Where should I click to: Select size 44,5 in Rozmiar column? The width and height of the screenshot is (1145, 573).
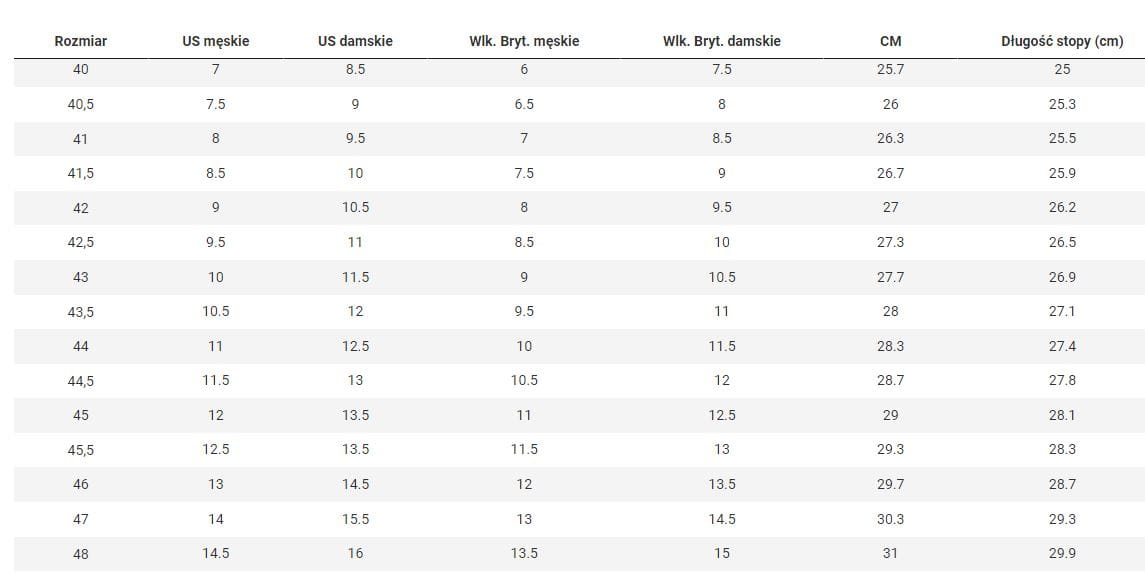(x=81, y=381)
